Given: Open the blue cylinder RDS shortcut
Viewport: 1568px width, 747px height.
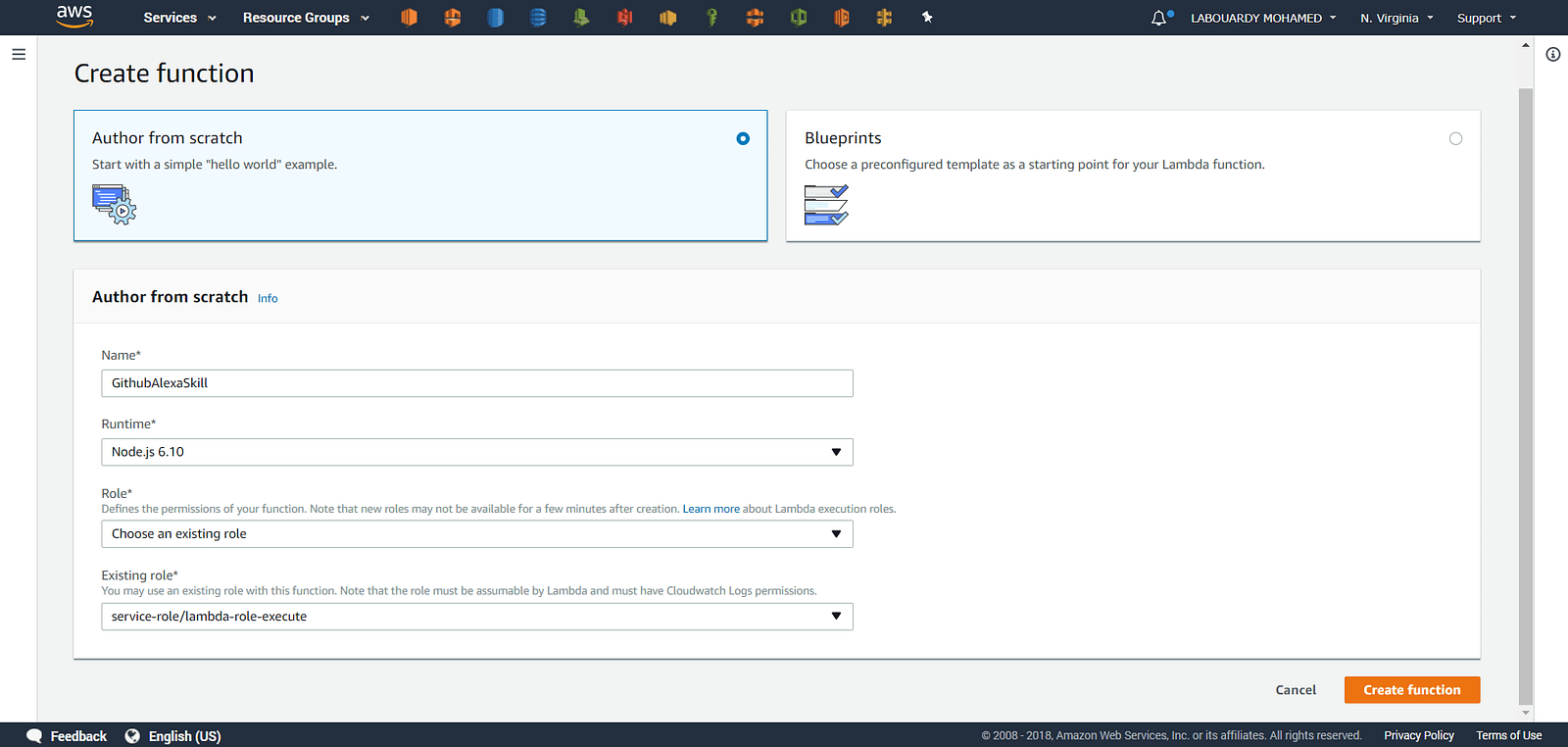Looking at the screenshot, I should coord(495,18).
